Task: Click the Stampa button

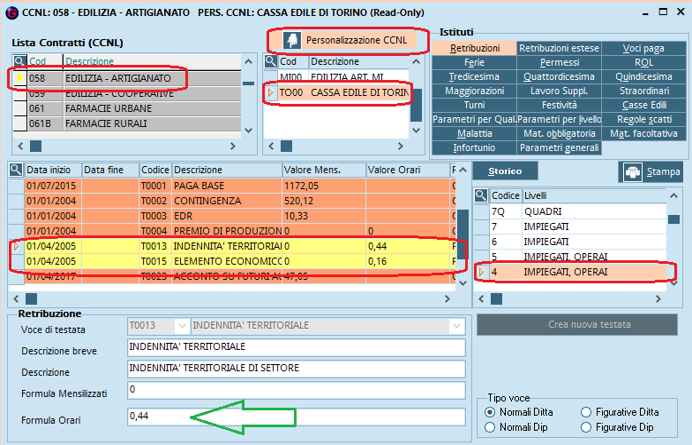Action: pos(651,172)
